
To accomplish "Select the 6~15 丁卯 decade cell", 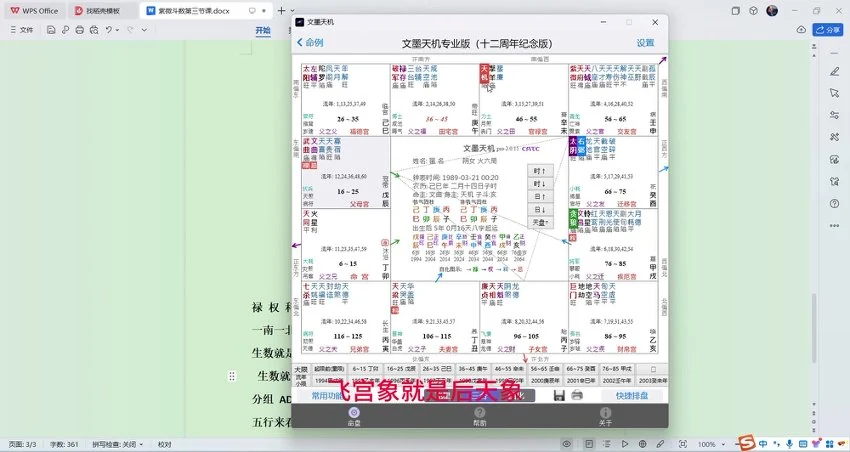I will (365, 369).
